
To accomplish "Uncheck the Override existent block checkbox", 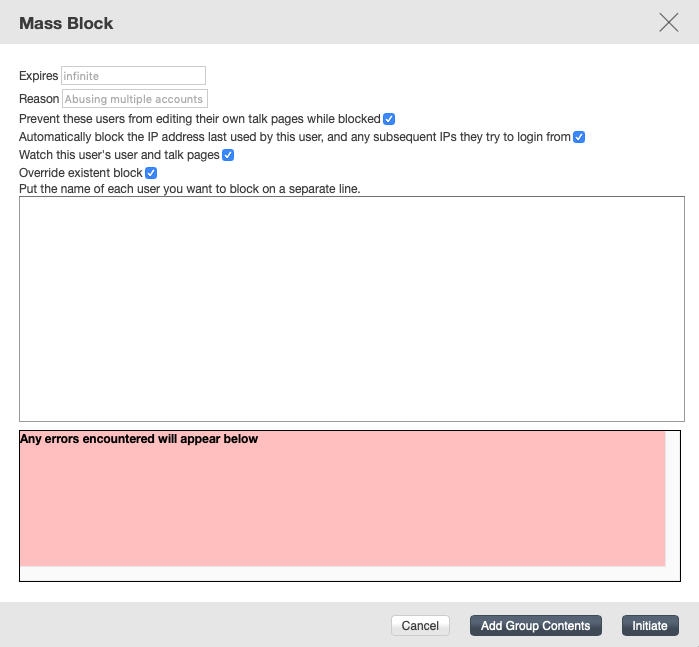I will point(152,173).
